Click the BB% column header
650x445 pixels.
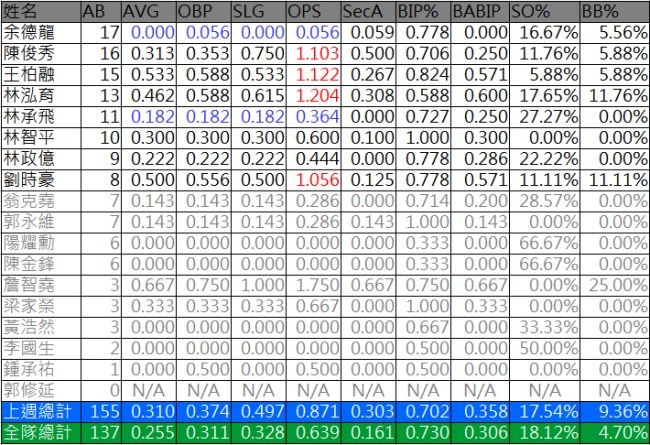tap(615, 12)
